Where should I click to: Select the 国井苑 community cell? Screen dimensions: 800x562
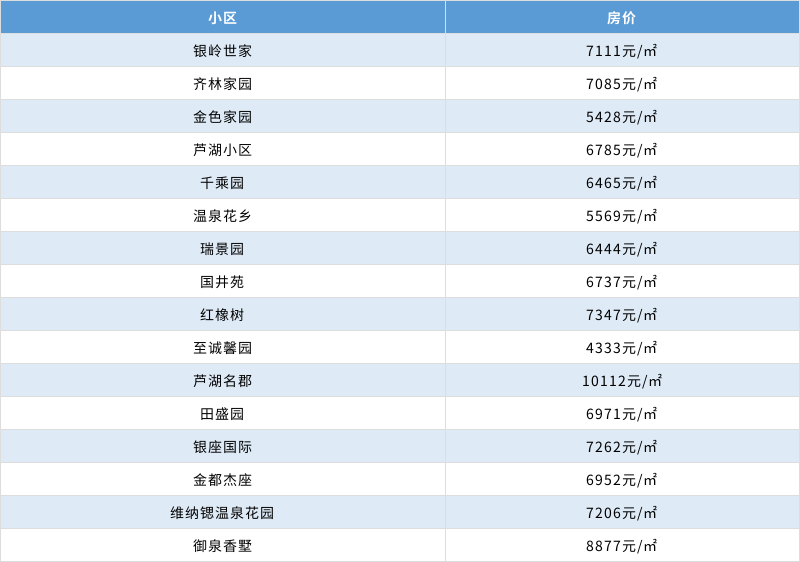click(x=222, y=281)
